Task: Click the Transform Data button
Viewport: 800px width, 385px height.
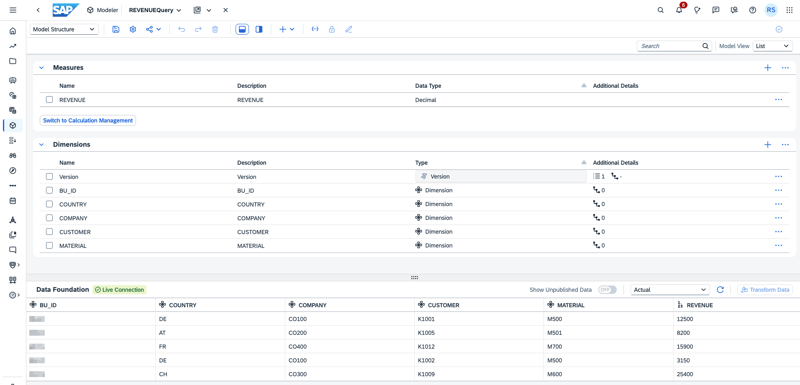Action: [765, 290]
